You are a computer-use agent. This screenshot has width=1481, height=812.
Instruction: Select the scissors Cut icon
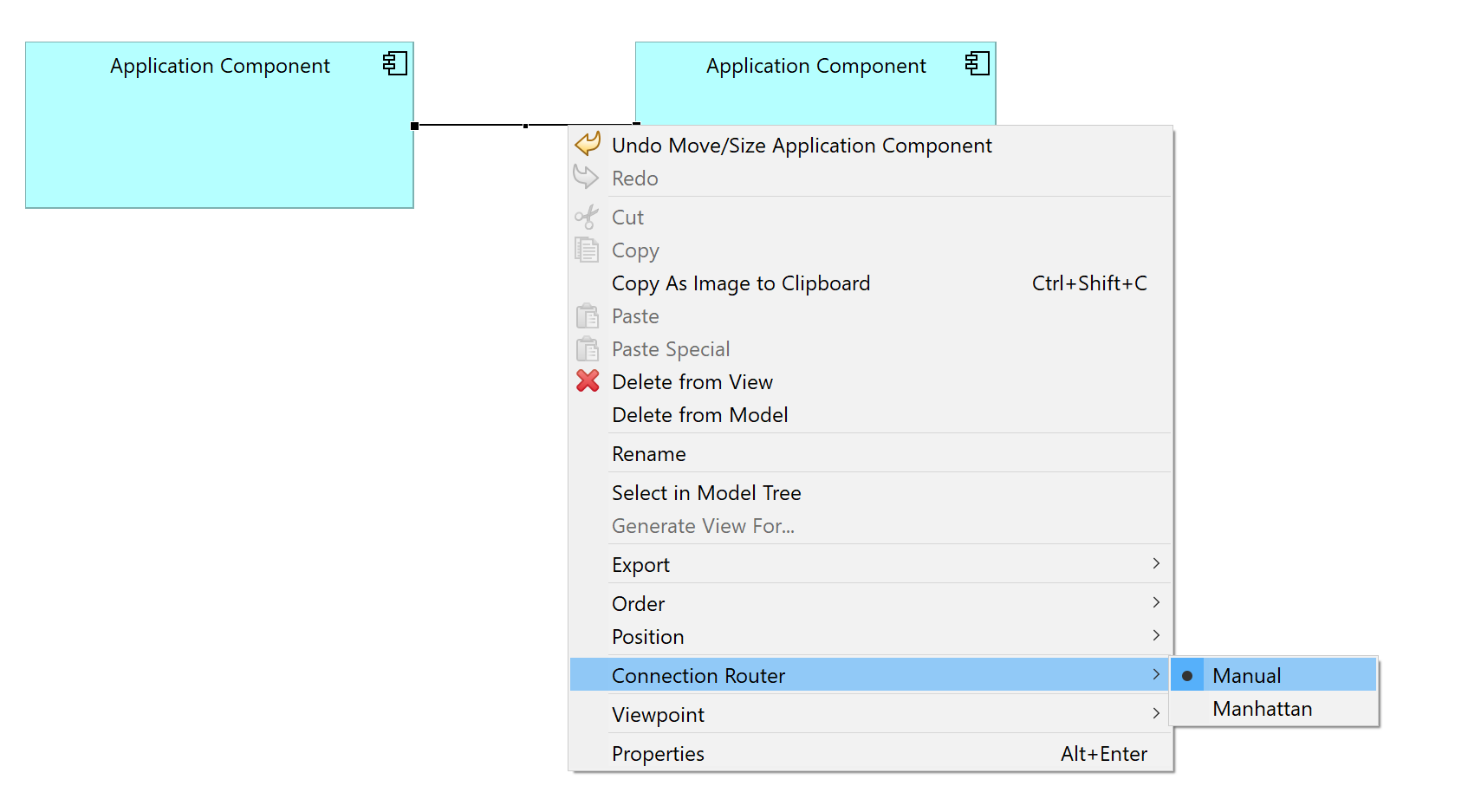tap(588, 217)
